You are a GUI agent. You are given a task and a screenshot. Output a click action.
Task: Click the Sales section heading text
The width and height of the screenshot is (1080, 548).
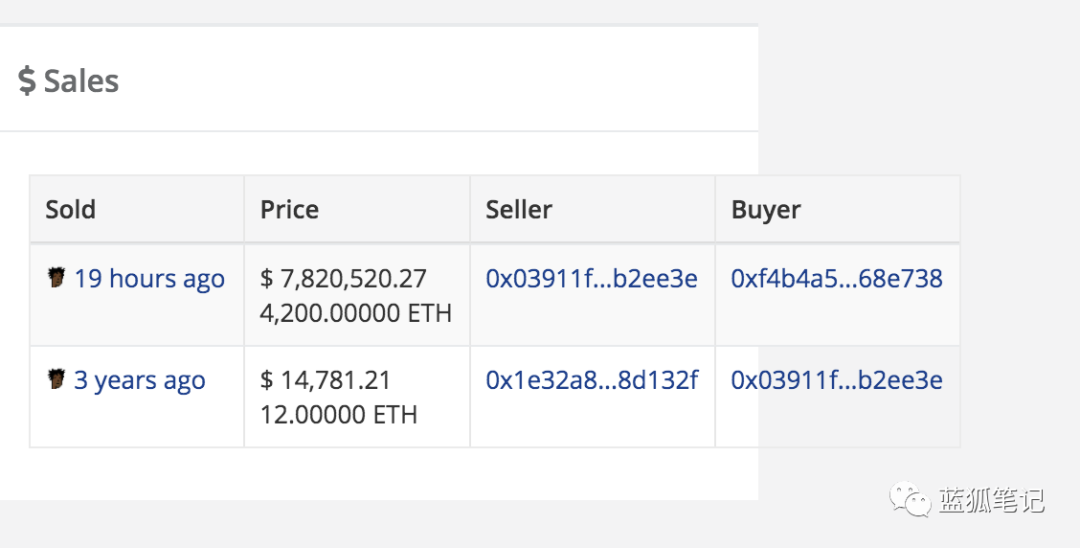(x=81, y=81)
